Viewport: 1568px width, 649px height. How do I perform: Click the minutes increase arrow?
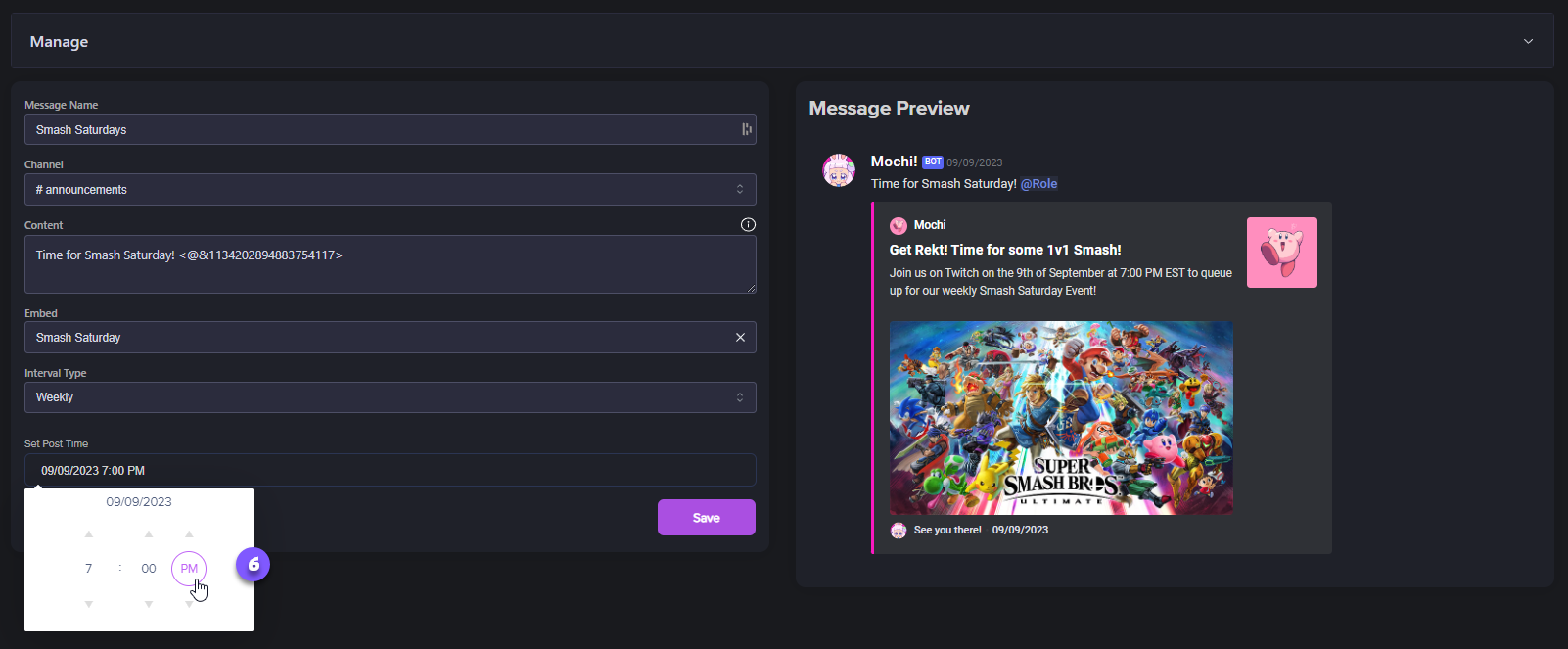pyautogui.click(x=149, y=534)
